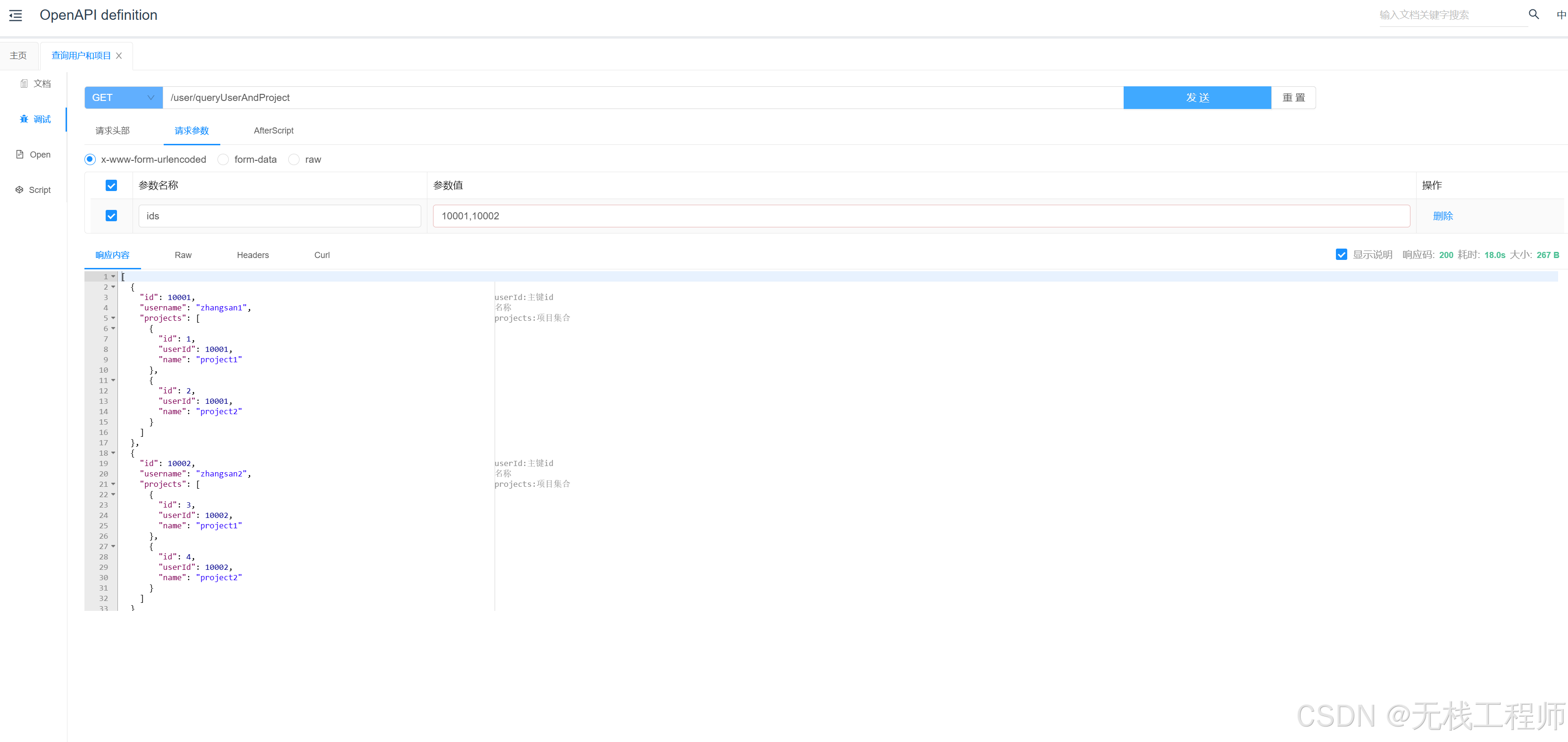Click the search magnifier icon
This screenshot has width=1568, height=742.
(x=1533, y=14)
